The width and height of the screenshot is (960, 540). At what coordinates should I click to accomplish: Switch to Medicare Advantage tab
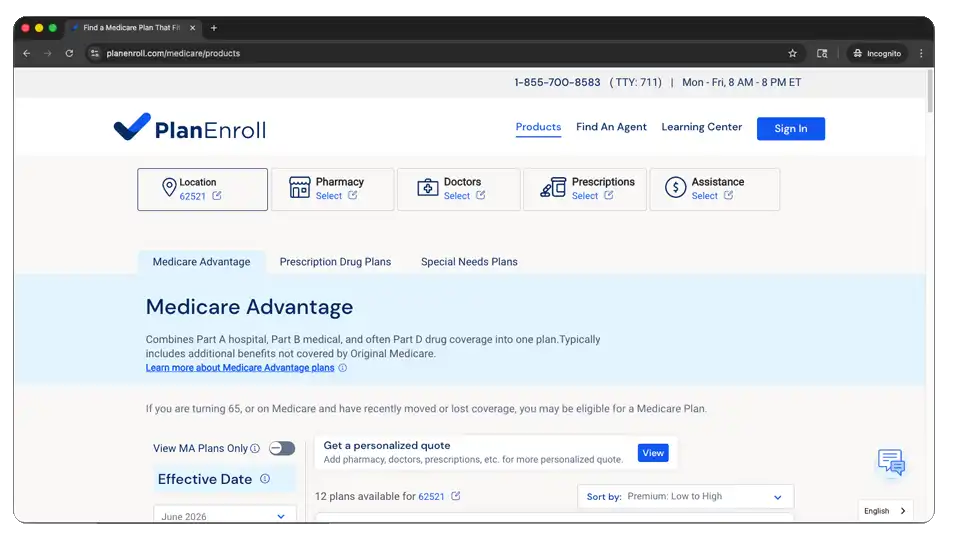(201, 262)
